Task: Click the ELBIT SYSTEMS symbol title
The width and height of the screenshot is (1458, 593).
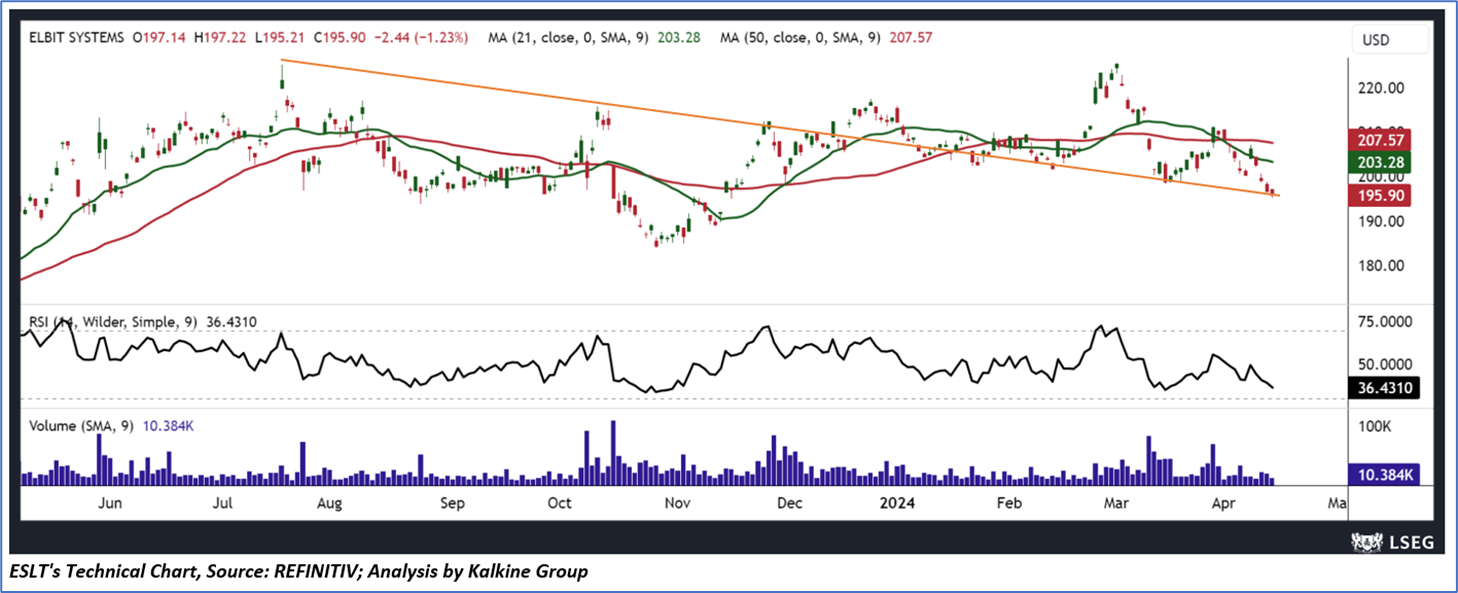Action: [77, 37]
